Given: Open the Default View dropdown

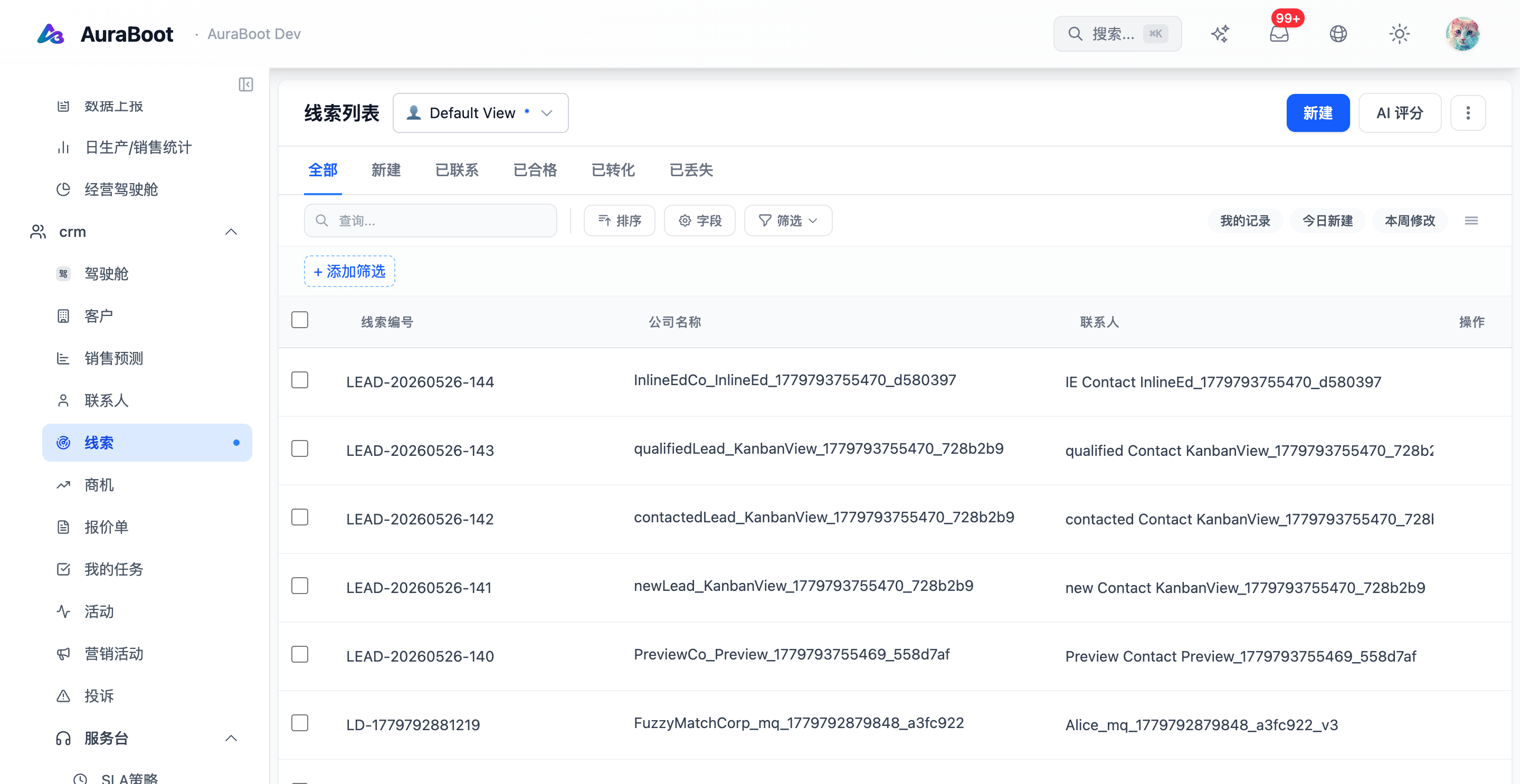Looking at the screenshot, I should tap(480, 113).
